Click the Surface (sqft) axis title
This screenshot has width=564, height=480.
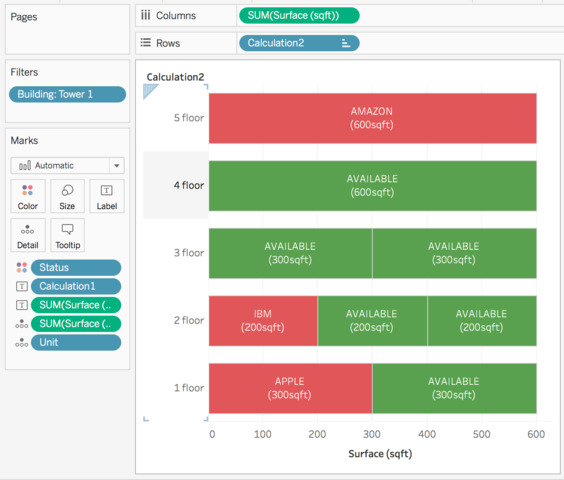click(380, 454)
